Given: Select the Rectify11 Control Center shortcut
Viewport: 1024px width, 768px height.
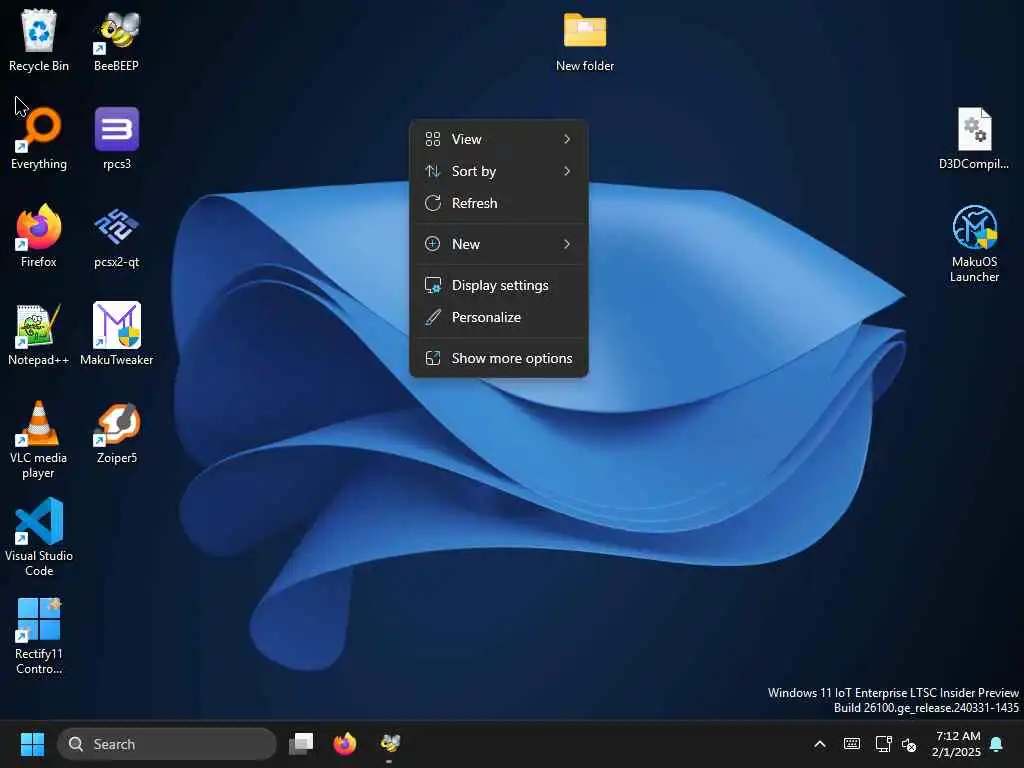Looking at the screenshot, I should coord(39,636).
